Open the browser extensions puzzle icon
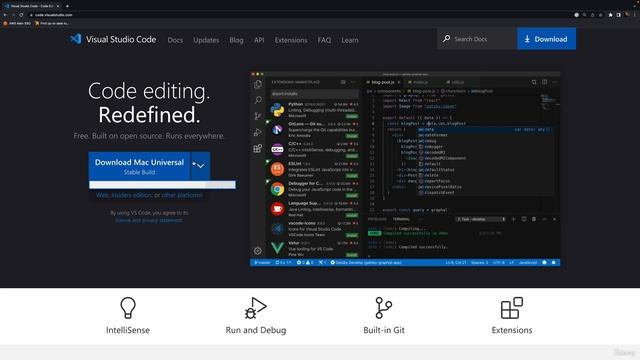This screenshot has width=640, height=360. pos(610,15)
